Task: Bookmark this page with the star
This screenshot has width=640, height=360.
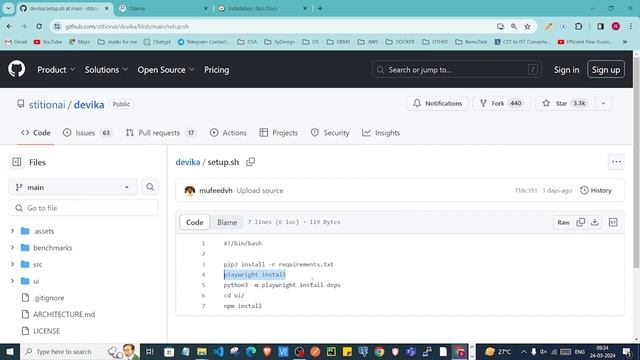Action: click(x=527, y=26)
